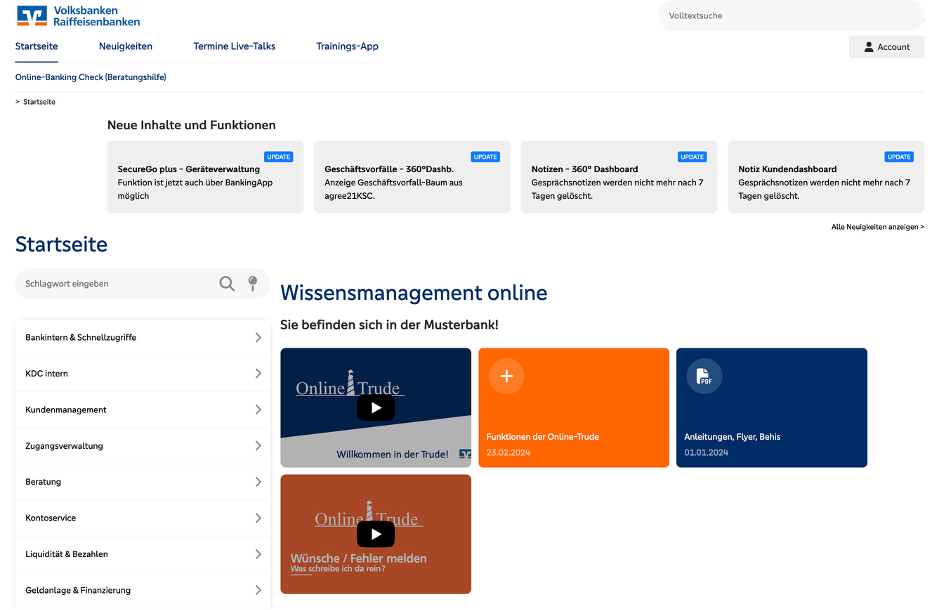932x610 pixels.
Task: Play the Willkommen in der Trude video
Action: tap(376, 408)
